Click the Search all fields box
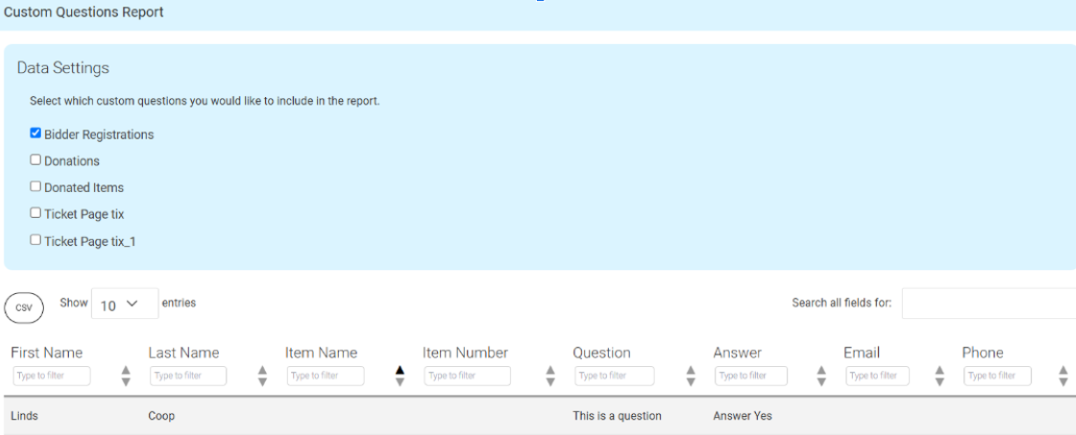Screen dimensions: 1076x435 988,304
